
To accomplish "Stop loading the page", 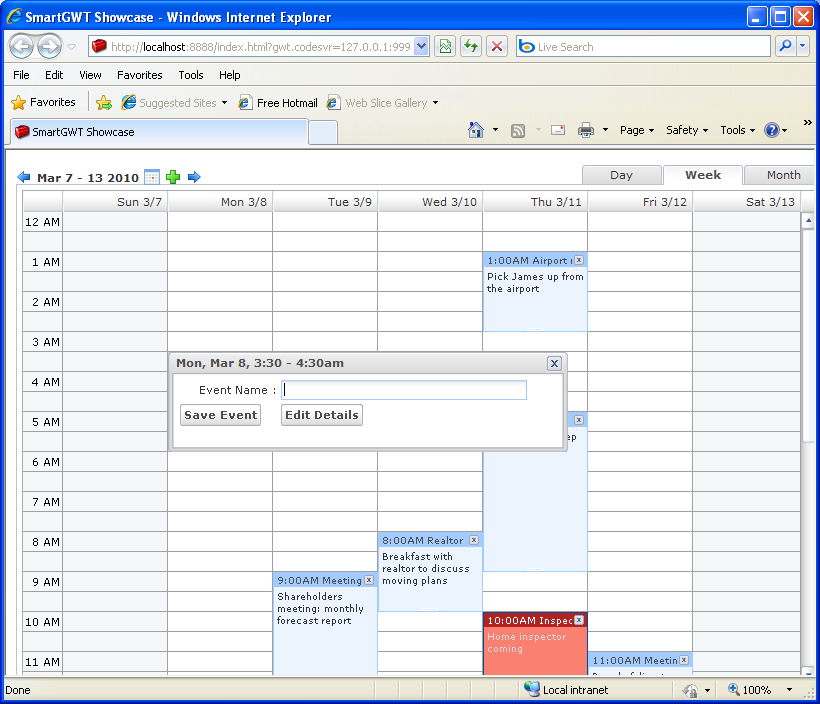I will tap(497, 47).
